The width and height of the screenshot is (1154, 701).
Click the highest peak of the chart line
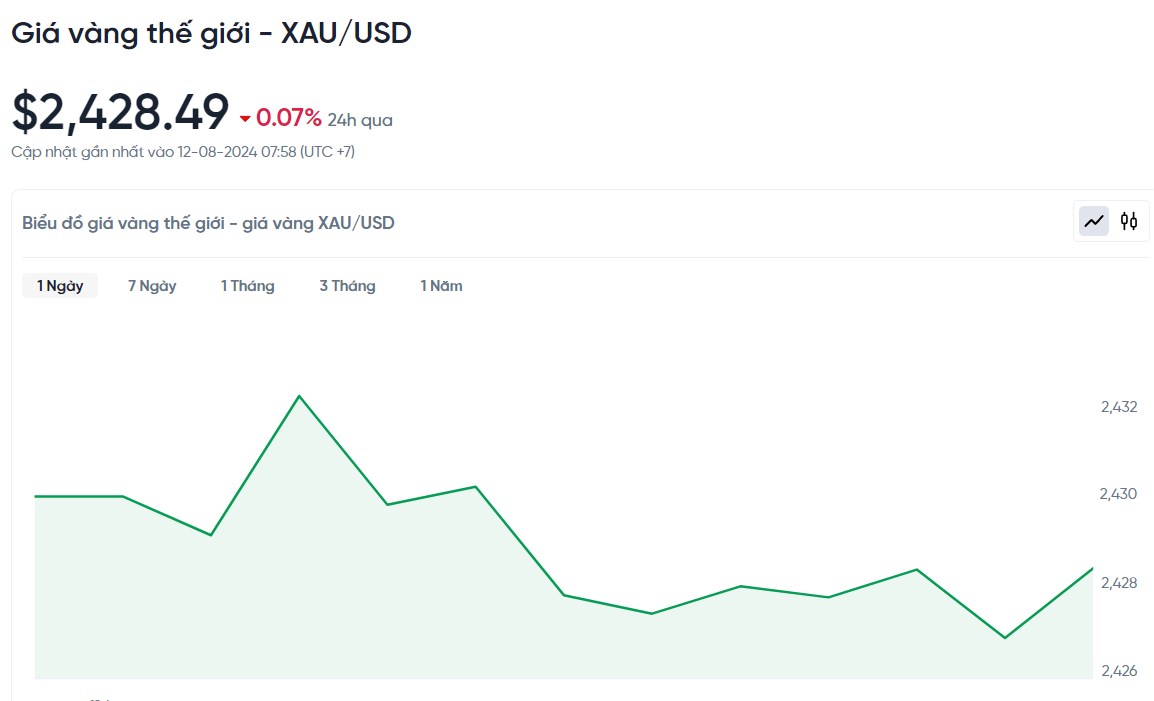pyautogui.click(x=299, y=396)
